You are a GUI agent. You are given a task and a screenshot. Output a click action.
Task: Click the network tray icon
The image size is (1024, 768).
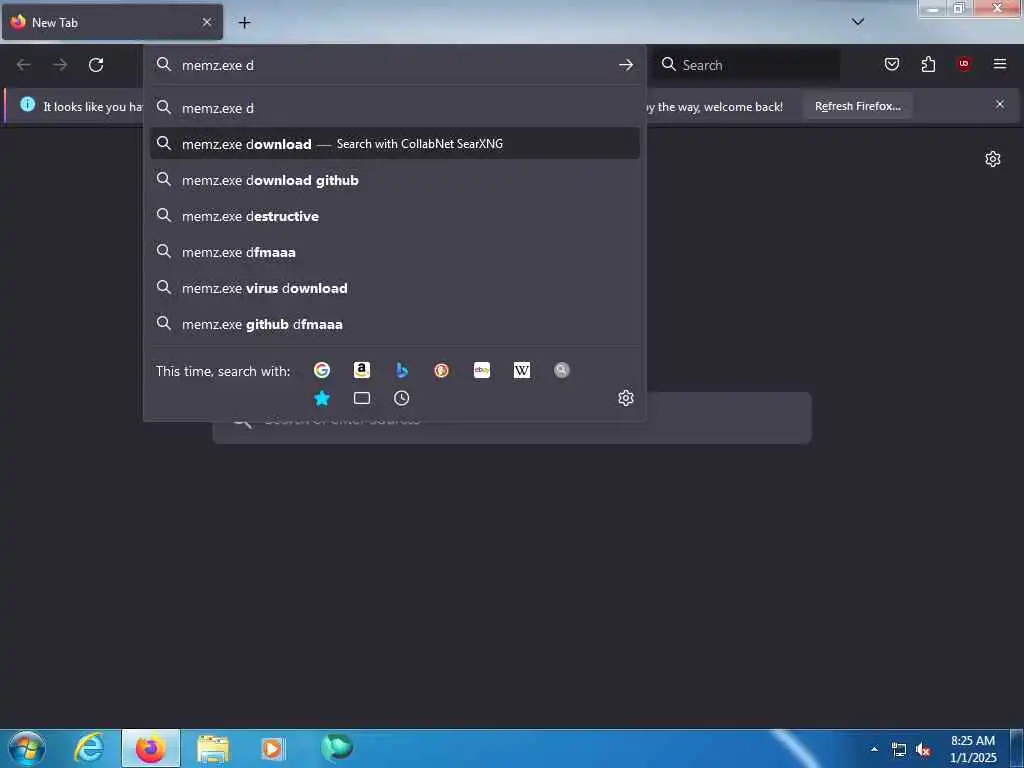[899, 750]
